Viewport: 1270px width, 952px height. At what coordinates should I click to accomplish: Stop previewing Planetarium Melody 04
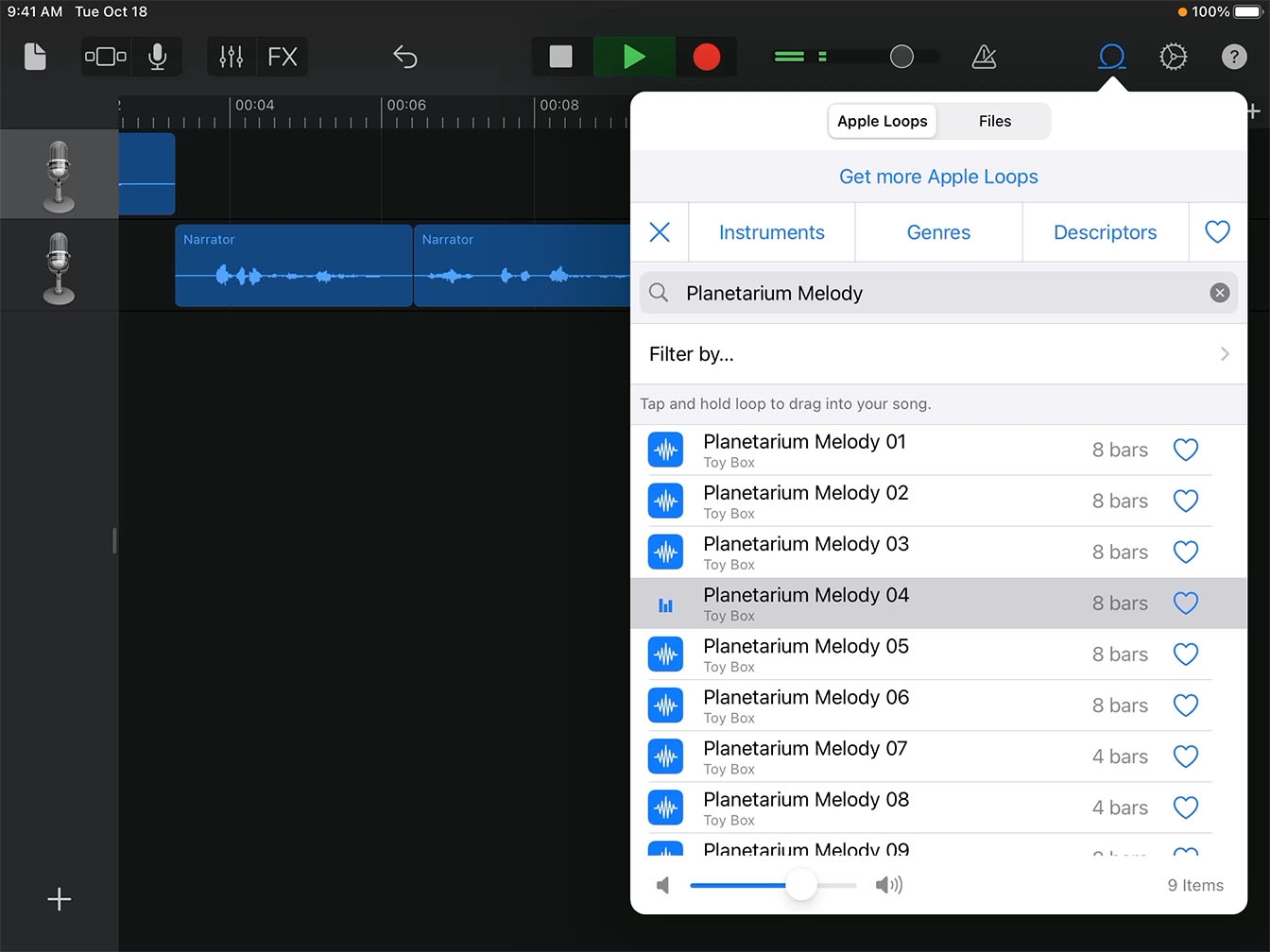pyautogui.click(x=665, y=604)
